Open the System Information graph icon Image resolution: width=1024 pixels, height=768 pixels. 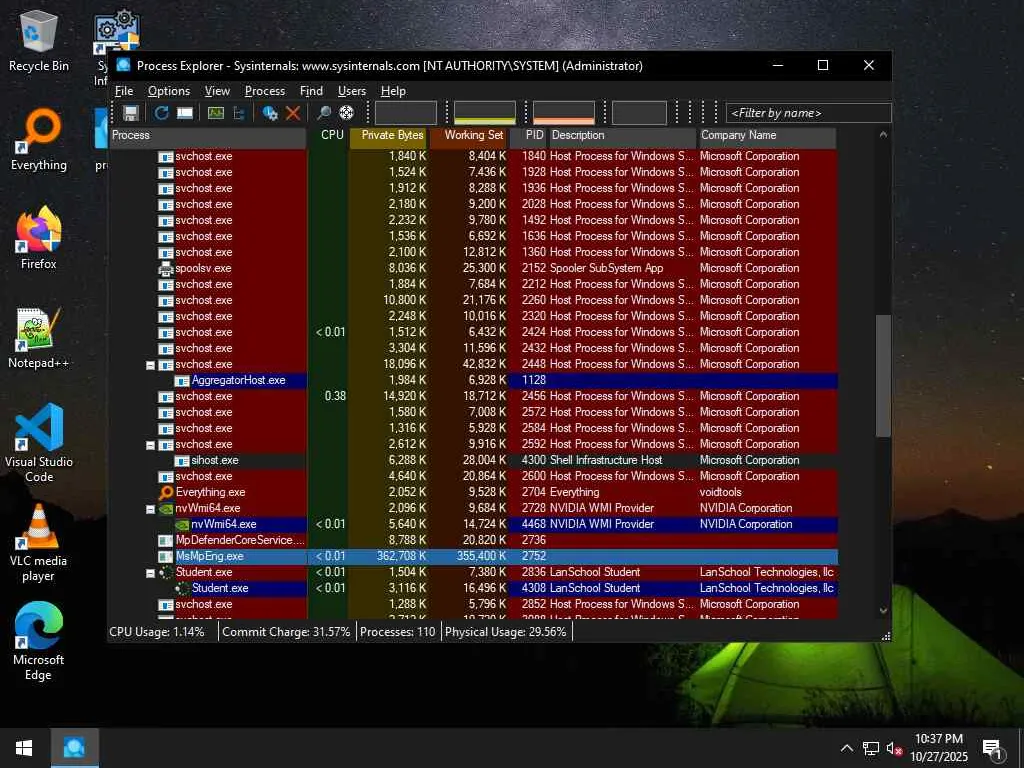(216, 113)
